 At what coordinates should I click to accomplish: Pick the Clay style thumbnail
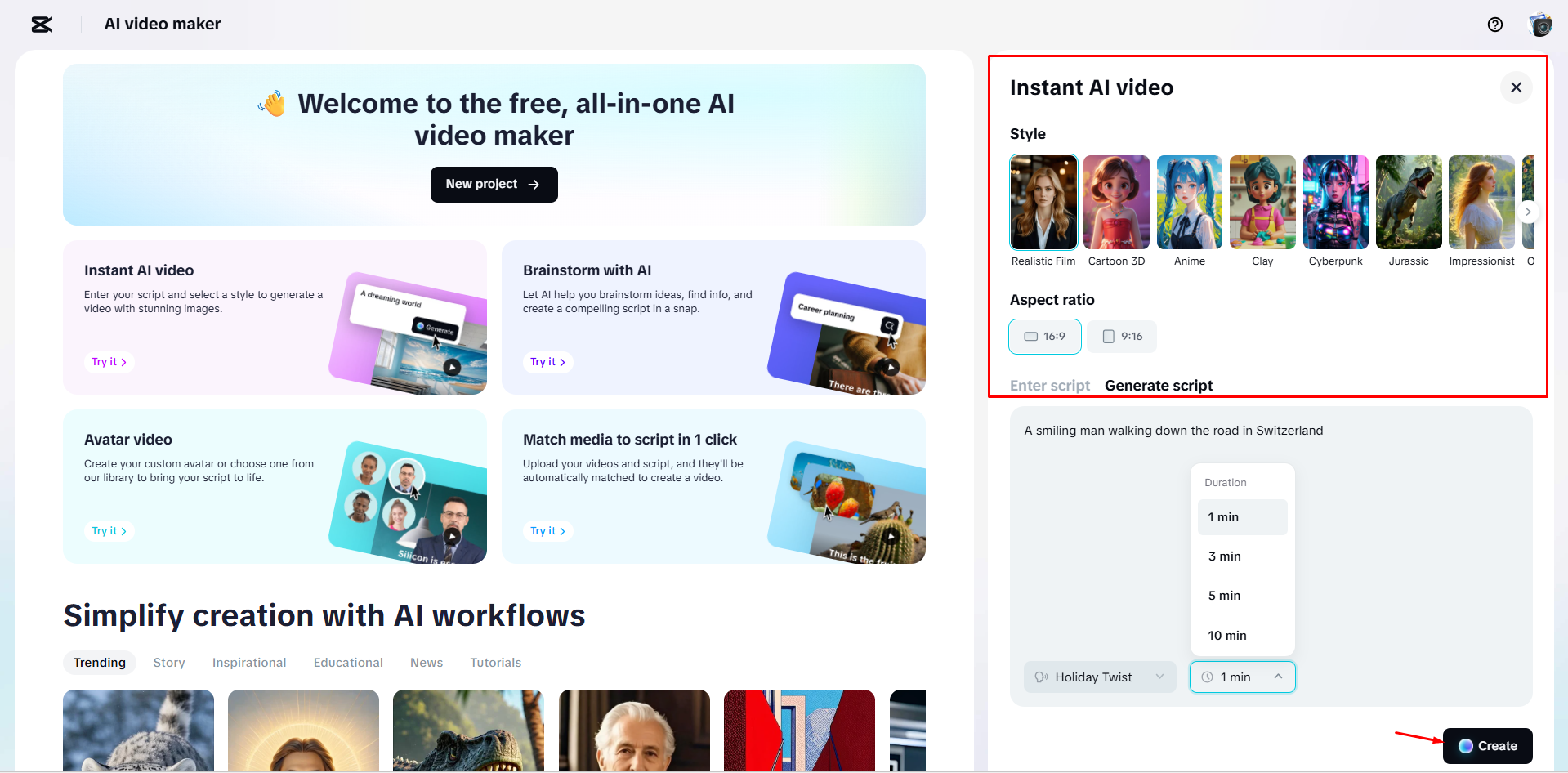[1262, 202]
